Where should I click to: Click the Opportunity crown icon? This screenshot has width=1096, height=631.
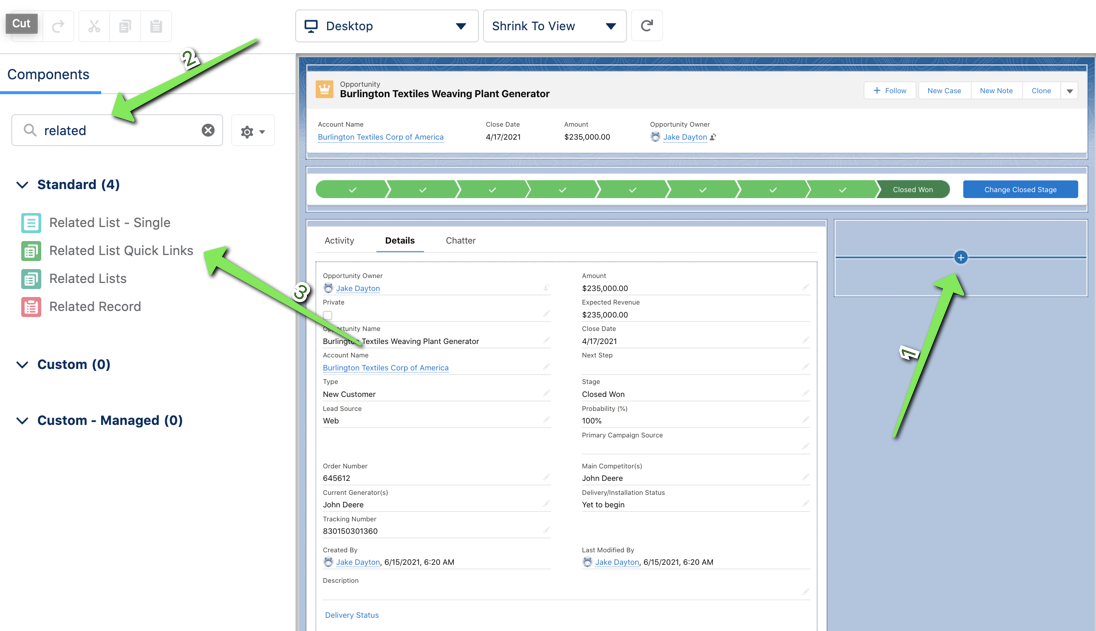pyautogui.click(x=324, y=89)
